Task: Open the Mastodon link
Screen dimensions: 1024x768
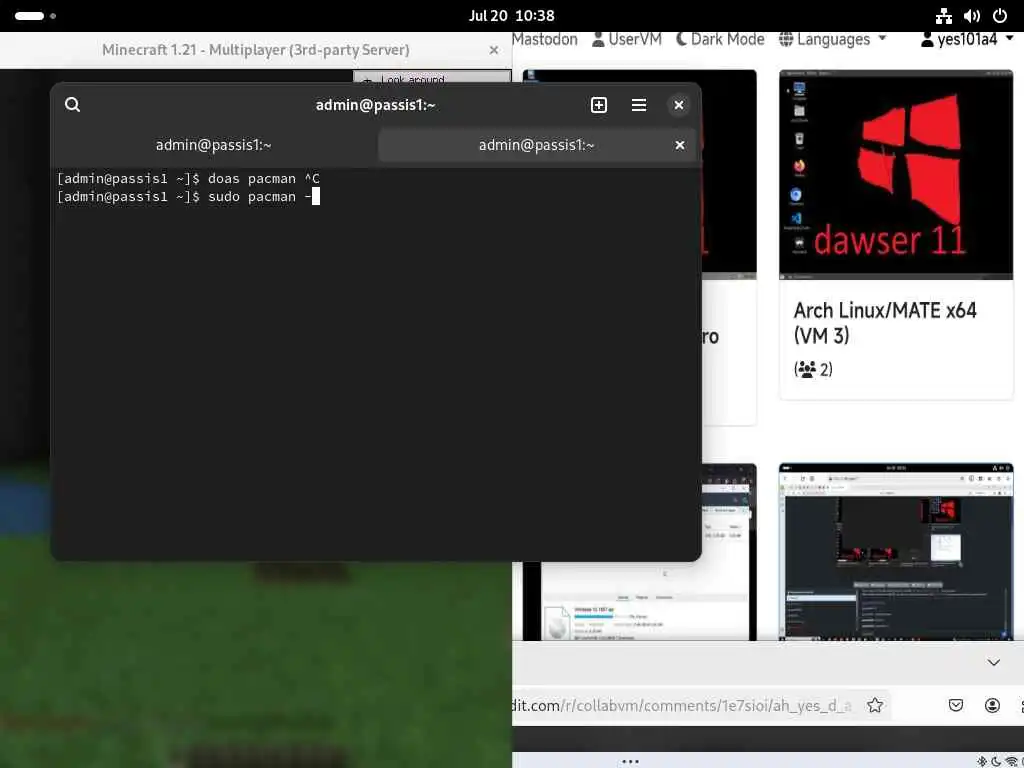Action: click(x=545, y=39)
